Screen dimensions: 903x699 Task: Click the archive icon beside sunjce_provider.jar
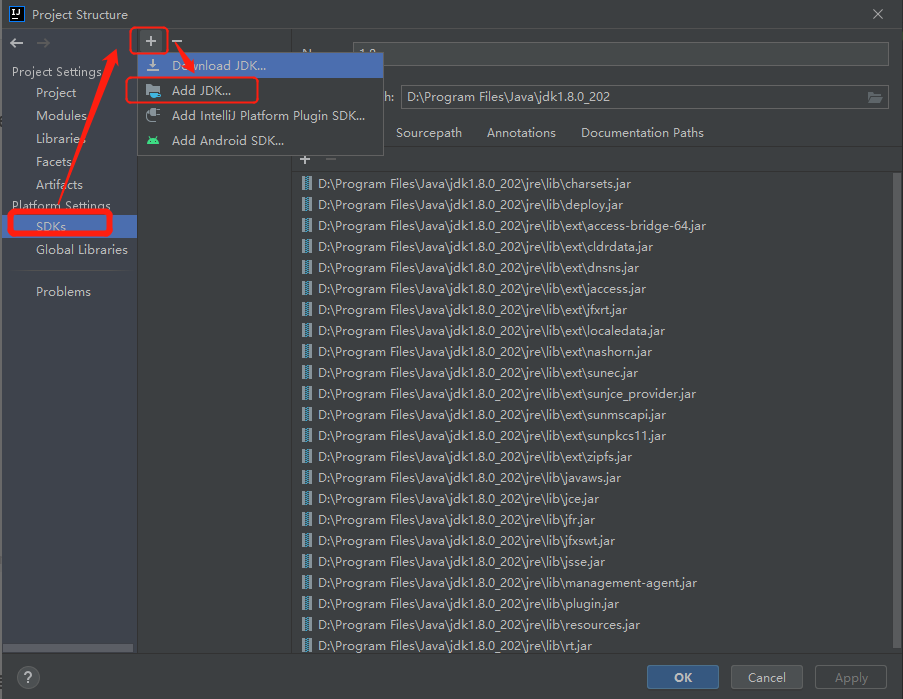click(307, 394)
